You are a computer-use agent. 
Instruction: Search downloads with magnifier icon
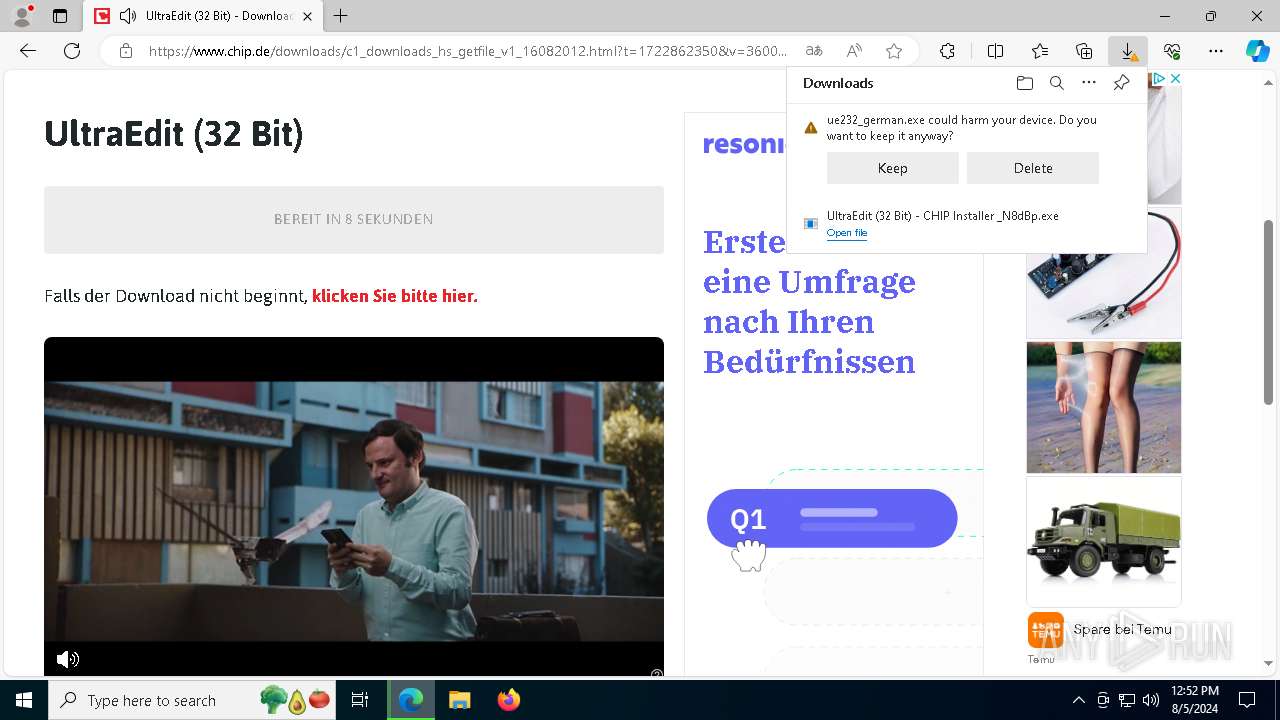click(1056, 83)
